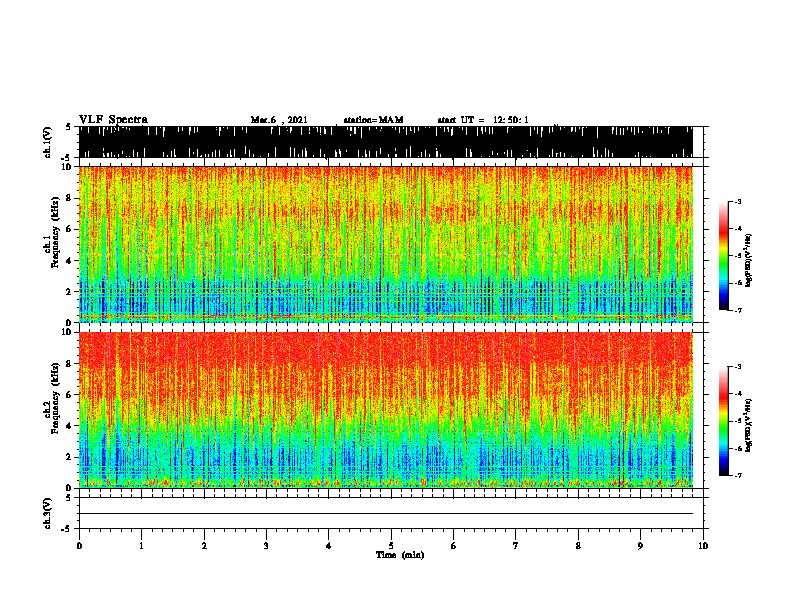The image size is (792, 612).
Task: Select the date label "Mar.6 , 2021"
Action: point(279,120)
